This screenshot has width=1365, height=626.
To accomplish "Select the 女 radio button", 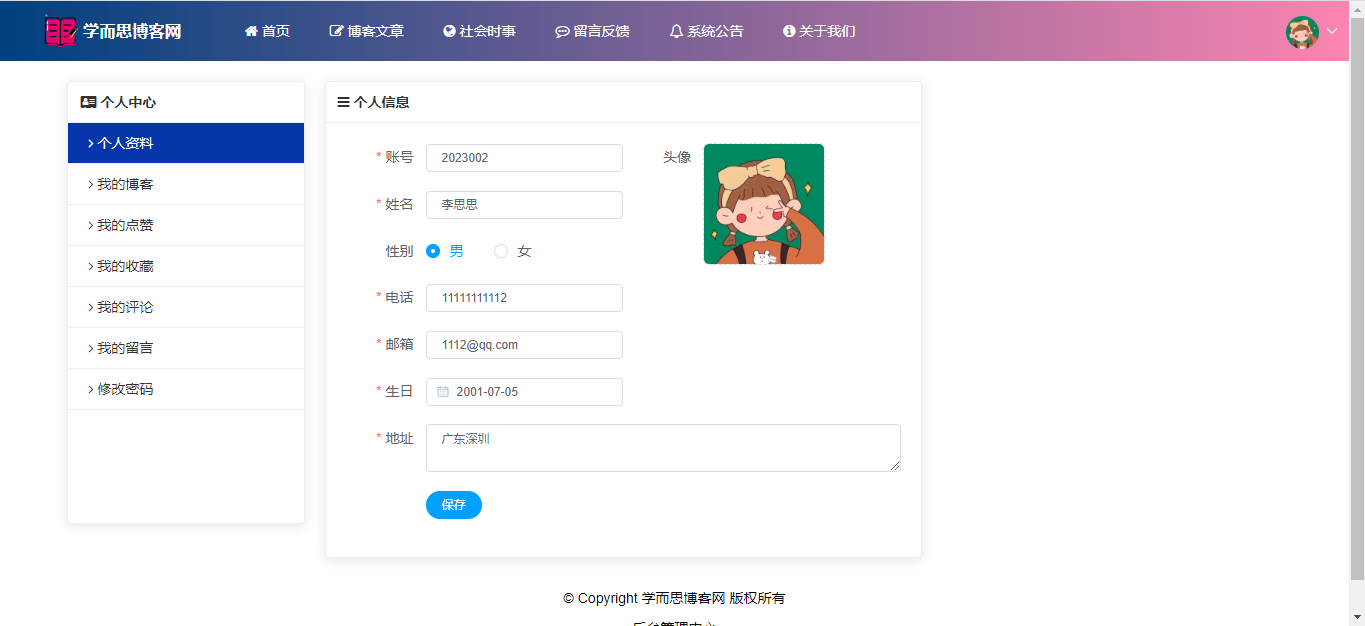I will 501,251.
